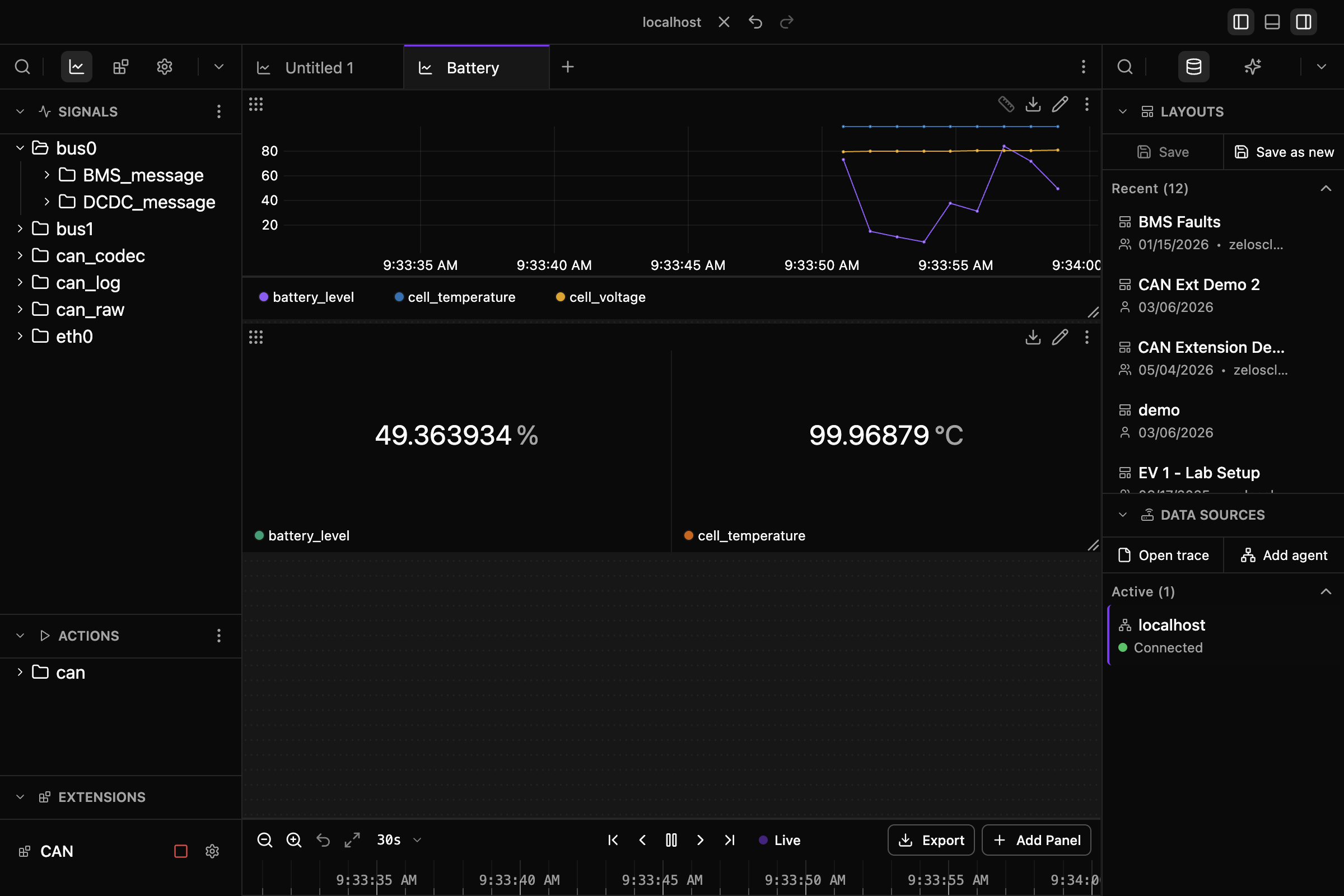Open the left sidebar search icon
Viewport: 1344px width, 896px height.
pos(22,67)
